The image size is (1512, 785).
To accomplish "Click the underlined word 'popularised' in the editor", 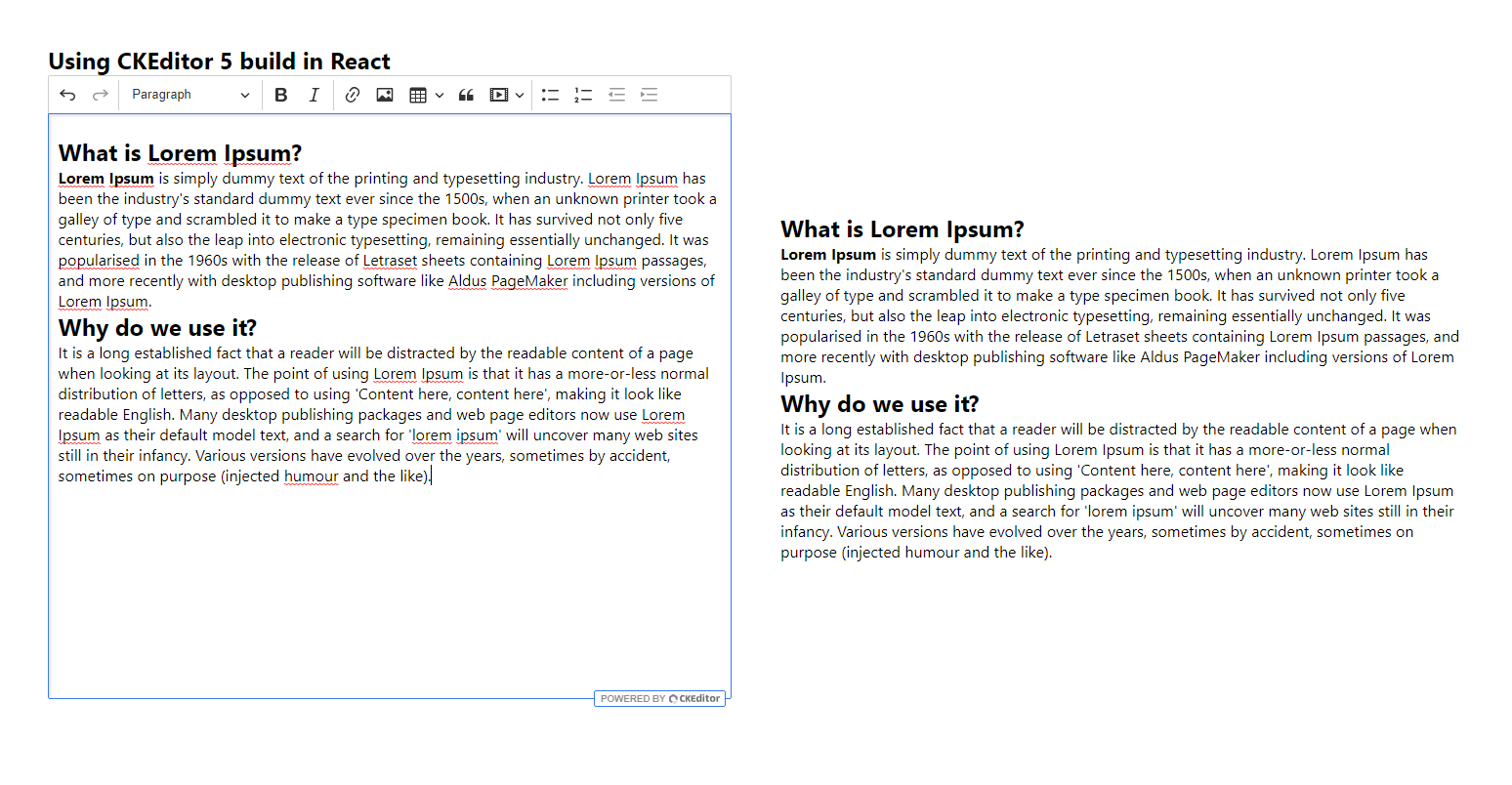I will (x=99, y=261).
